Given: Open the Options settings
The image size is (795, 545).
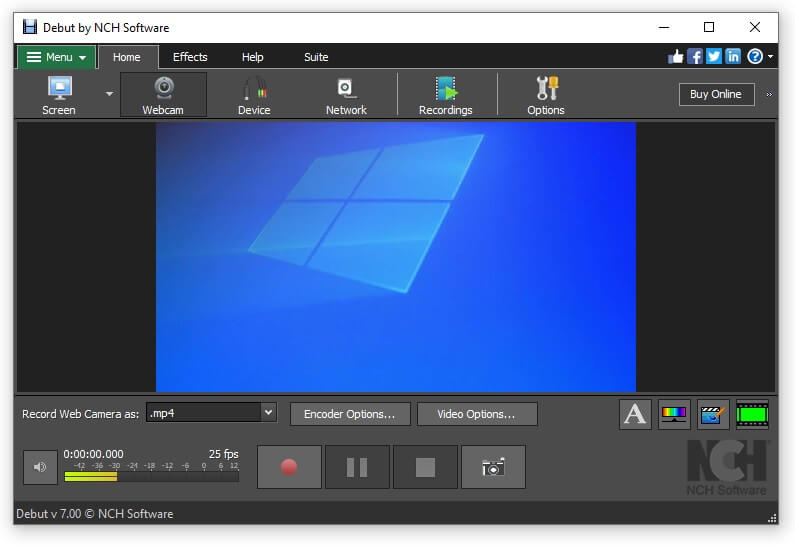Looking at the screenshot, I should point(546,95).
